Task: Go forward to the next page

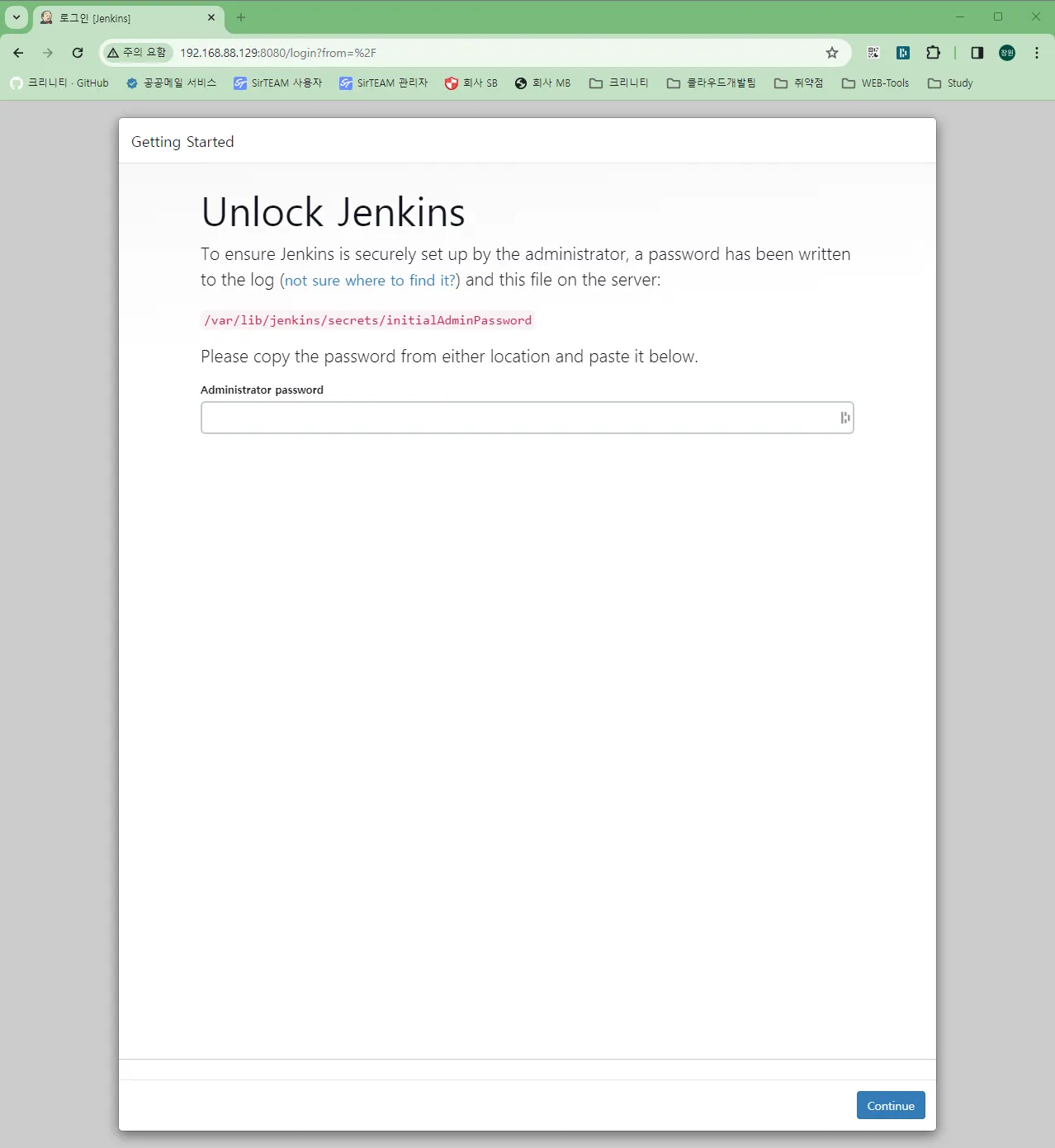Action: pos(48,53)
